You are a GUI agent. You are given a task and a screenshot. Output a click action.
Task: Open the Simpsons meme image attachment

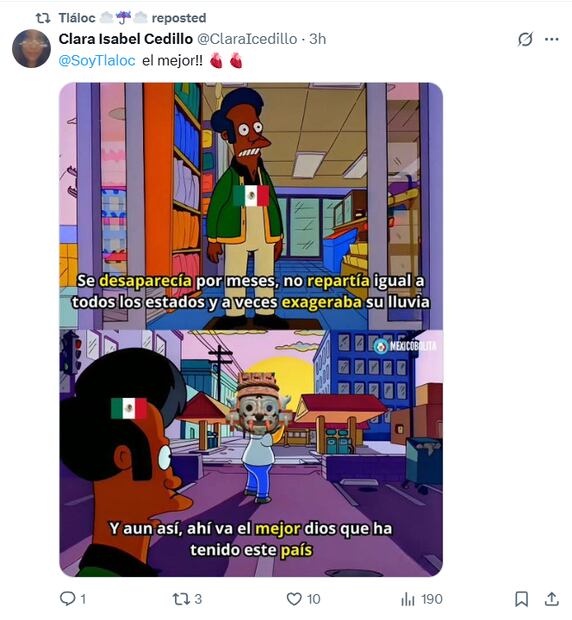(251, 329)
